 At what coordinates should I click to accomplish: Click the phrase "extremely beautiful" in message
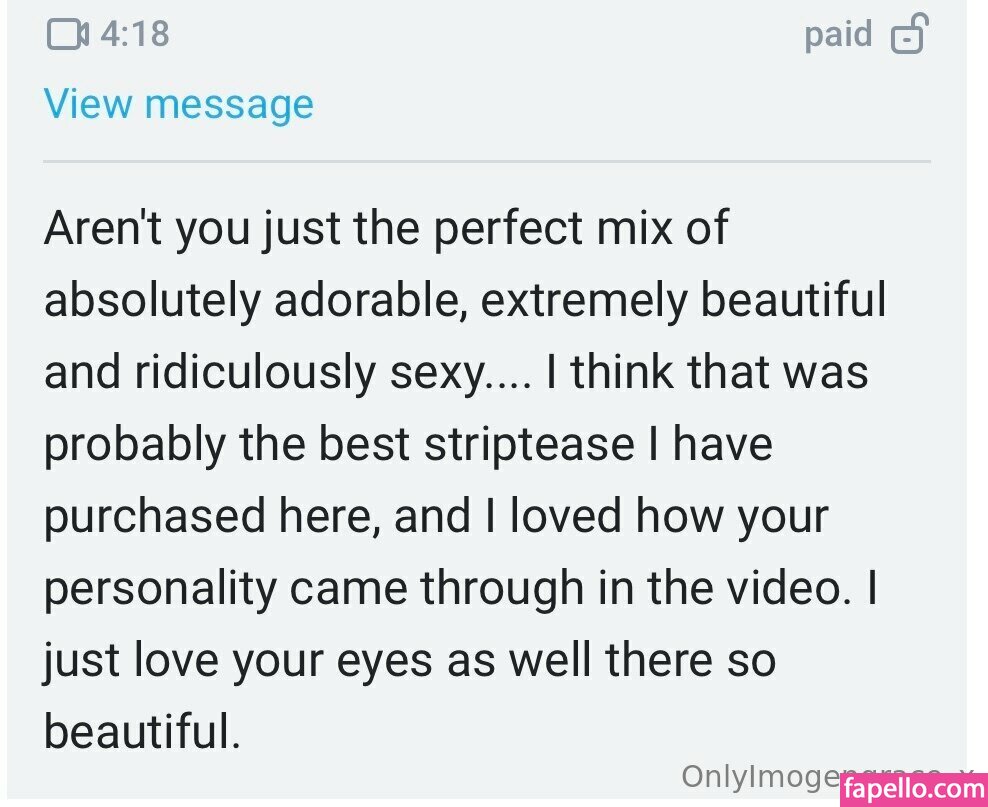(x=684, y=300)
